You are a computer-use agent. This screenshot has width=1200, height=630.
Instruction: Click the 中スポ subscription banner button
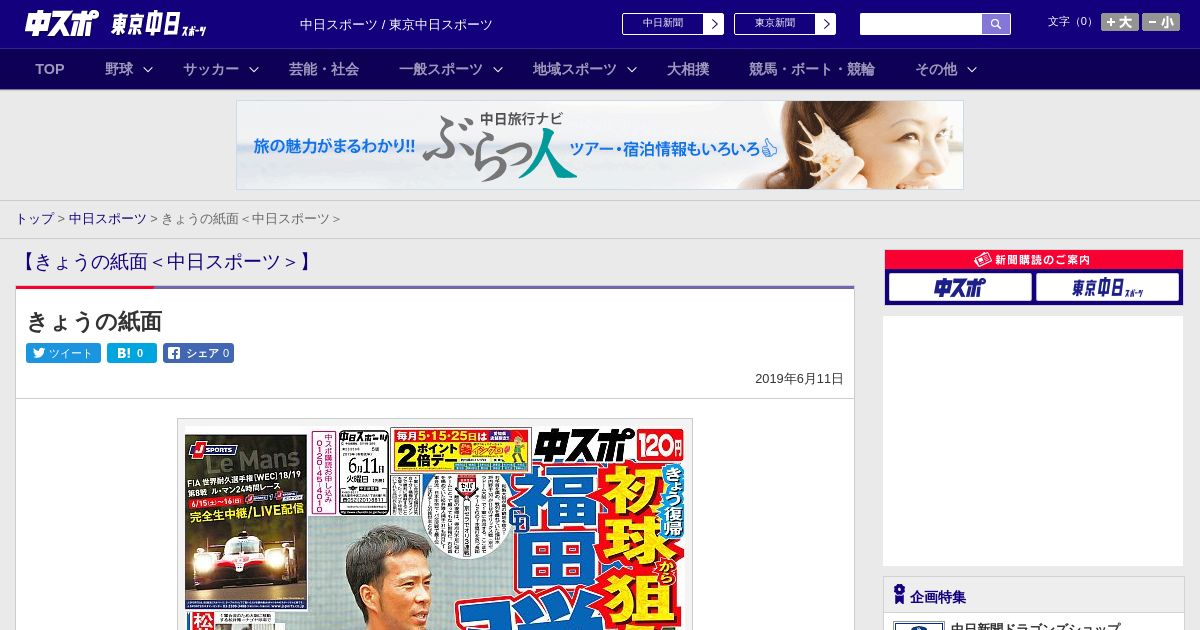click(960, 288)
